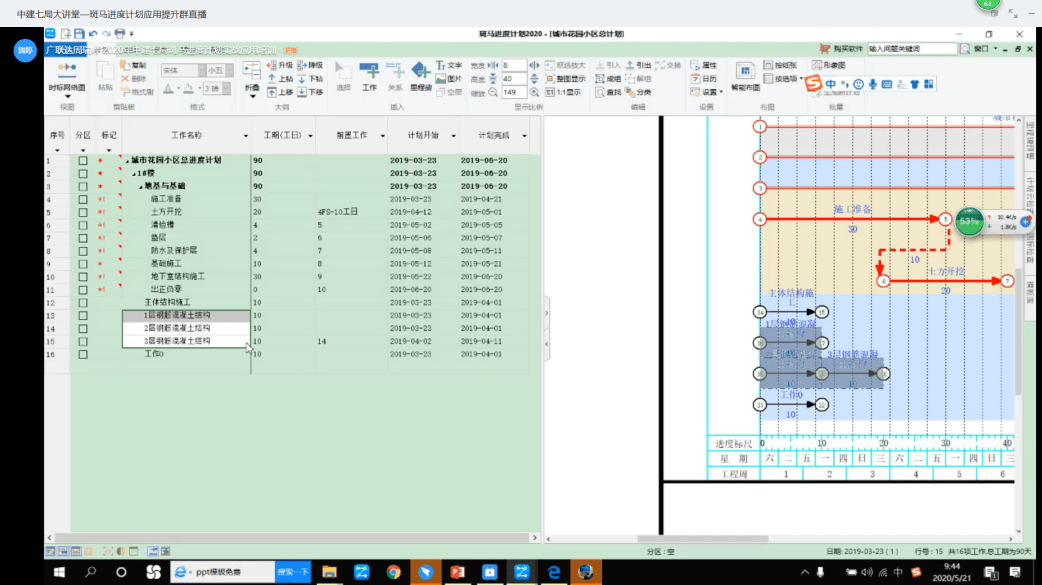1042x585 pixels.
Task: Open the 计划开始 column filter dropdown
Action: pos(453,136)
